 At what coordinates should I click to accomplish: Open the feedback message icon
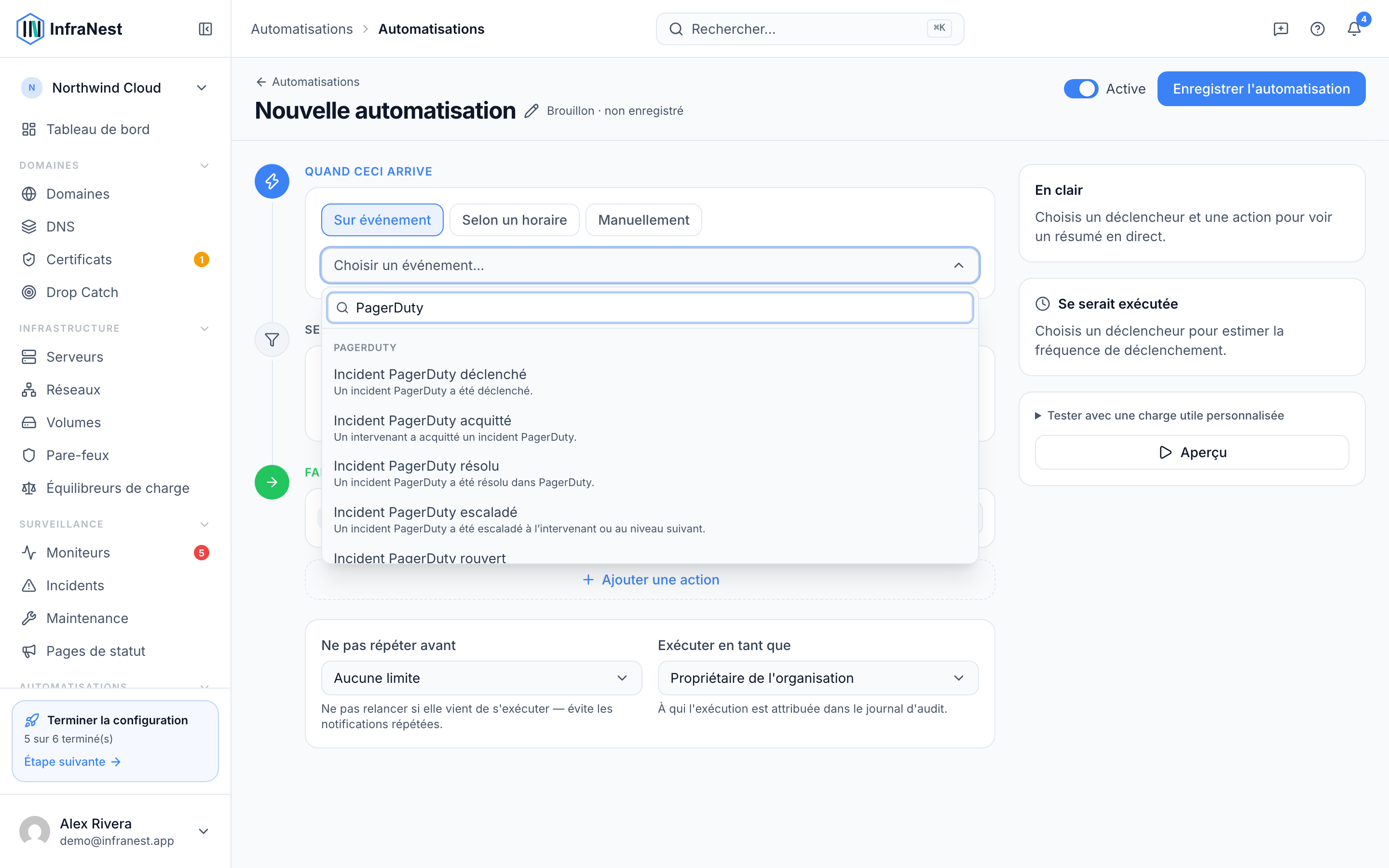1280,29
